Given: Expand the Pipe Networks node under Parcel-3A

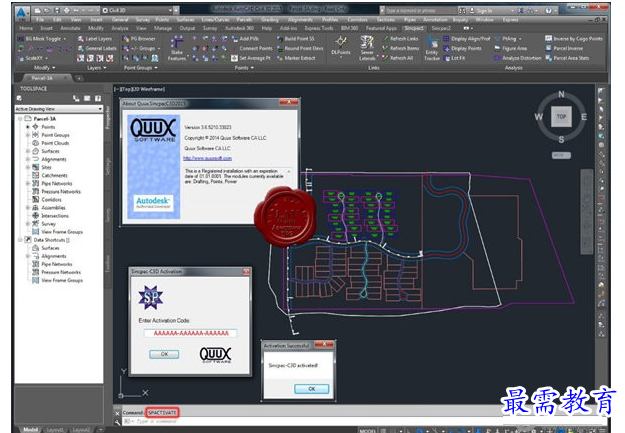Looking at the screenshot, I should (28, 183).
